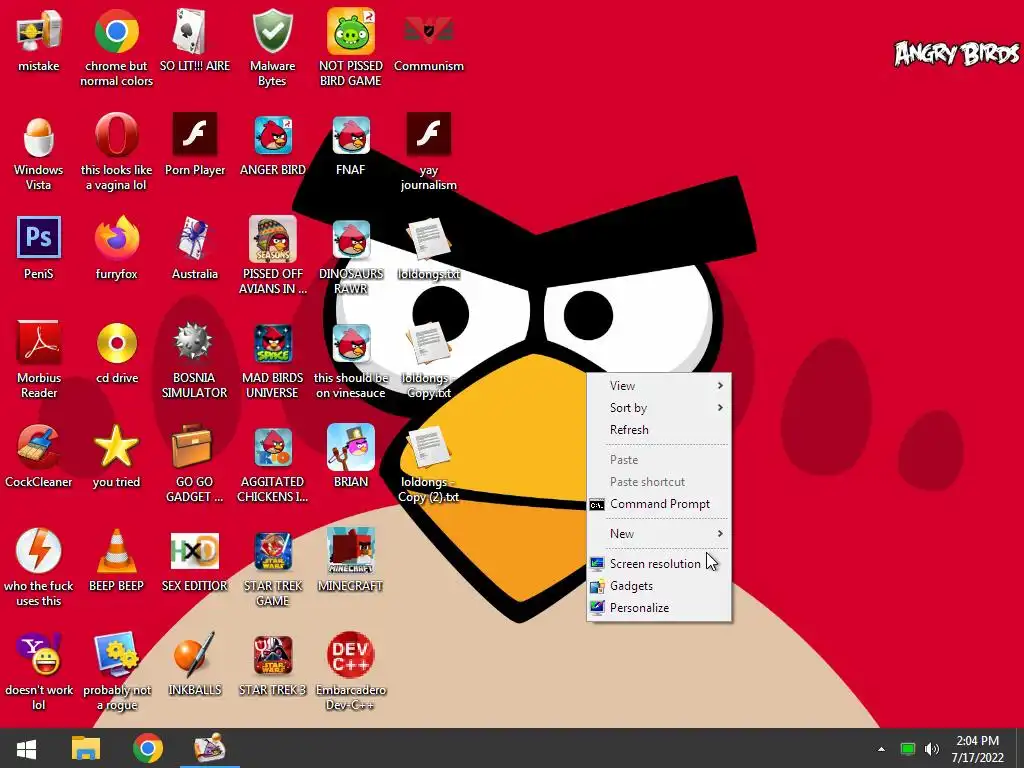
Task: Select the 'MAD BIRDS UNIVERSE' Space icon
Action: click(x=272, y=342)
